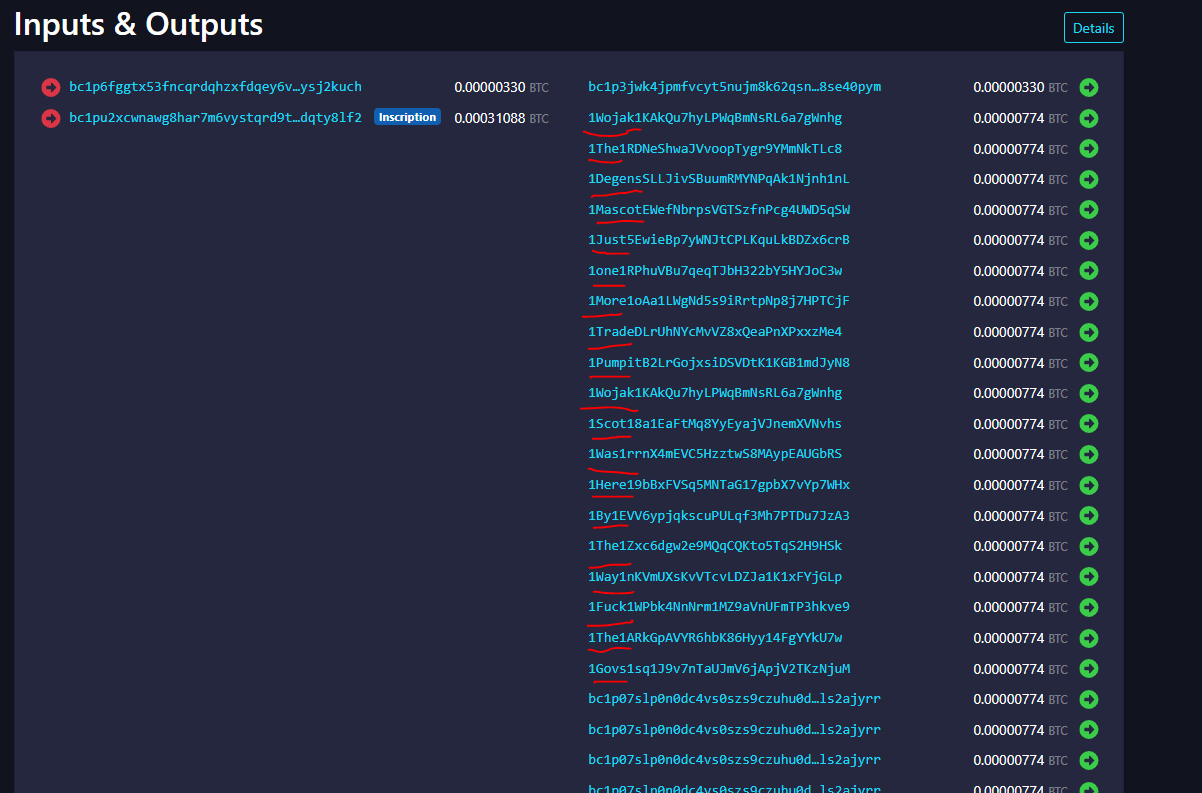Image resolution: width=1202 pixels, height=793 pixels.
Task: Click the Inscription badge on second input
Action: [407, 118]
